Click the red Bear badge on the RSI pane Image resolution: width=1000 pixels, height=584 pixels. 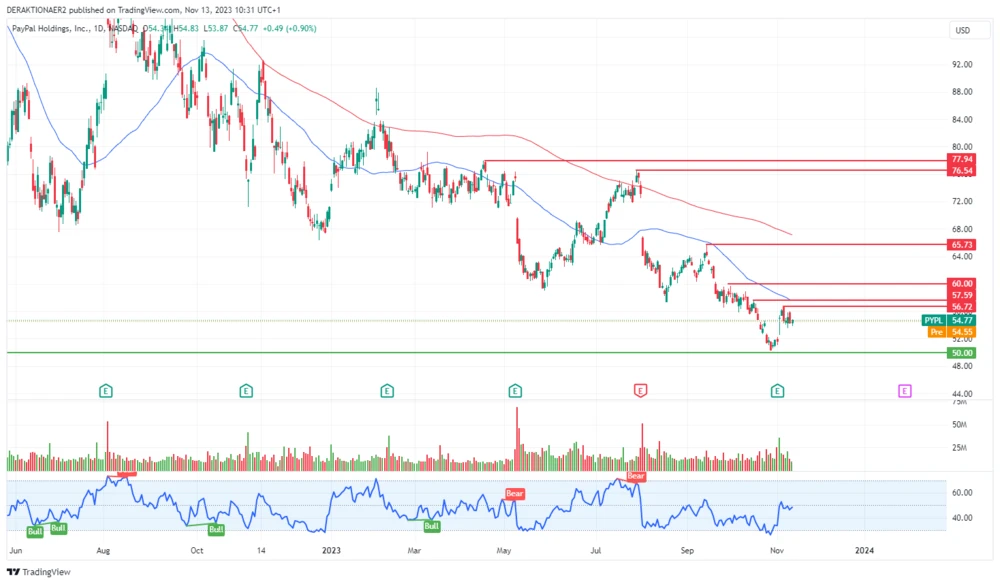515,492
